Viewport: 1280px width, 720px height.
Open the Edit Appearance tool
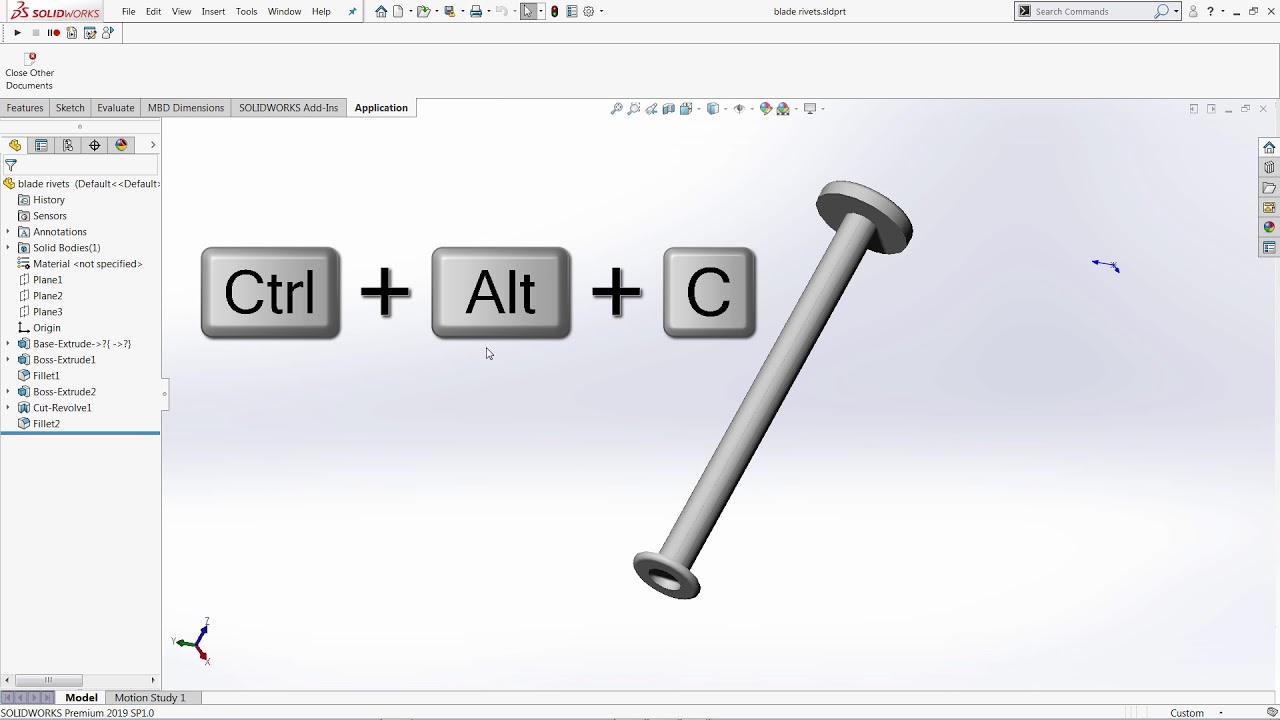(766, 108)
